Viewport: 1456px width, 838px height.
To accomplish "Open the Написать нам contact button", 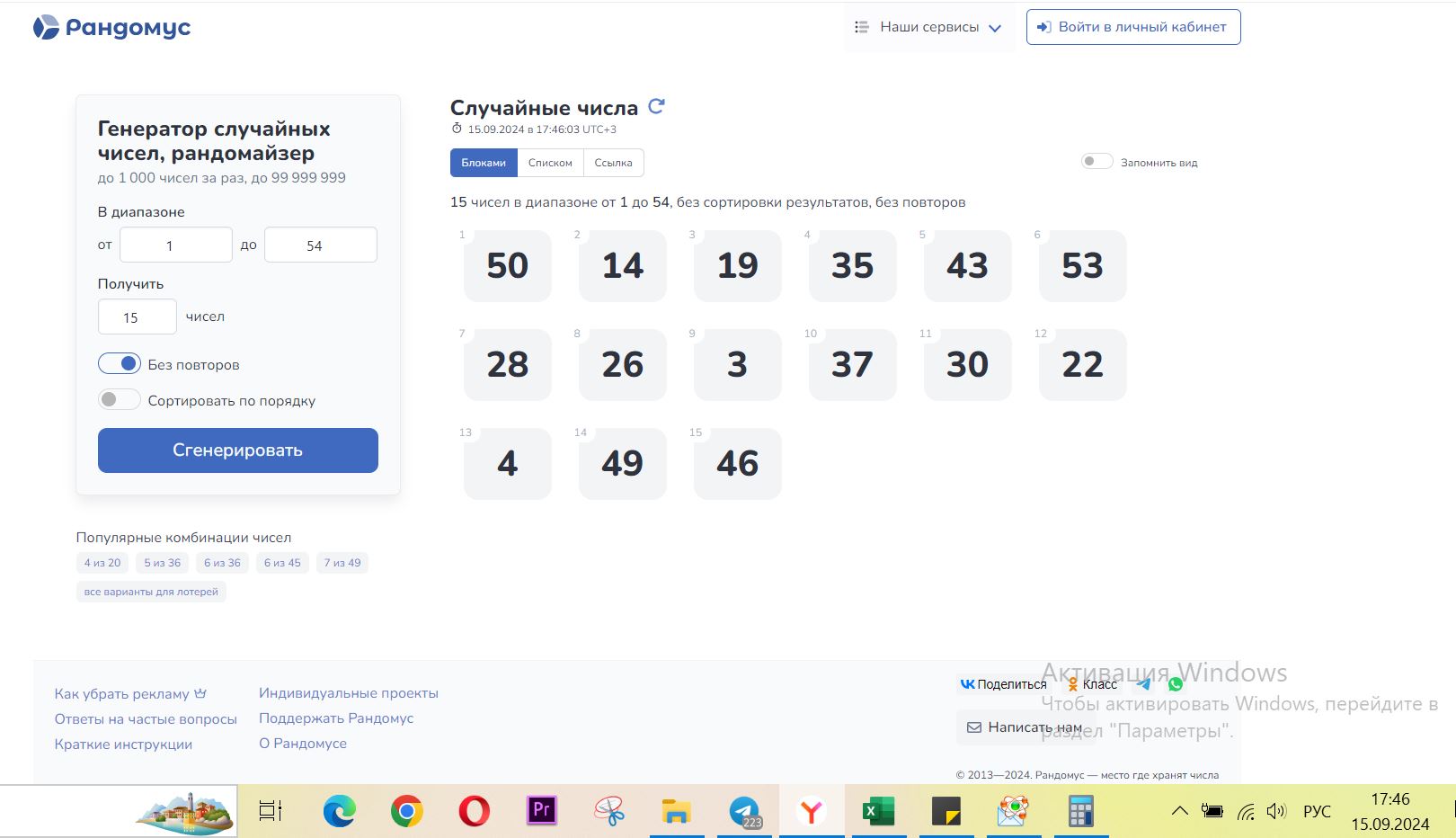I will click(1024, 727).
